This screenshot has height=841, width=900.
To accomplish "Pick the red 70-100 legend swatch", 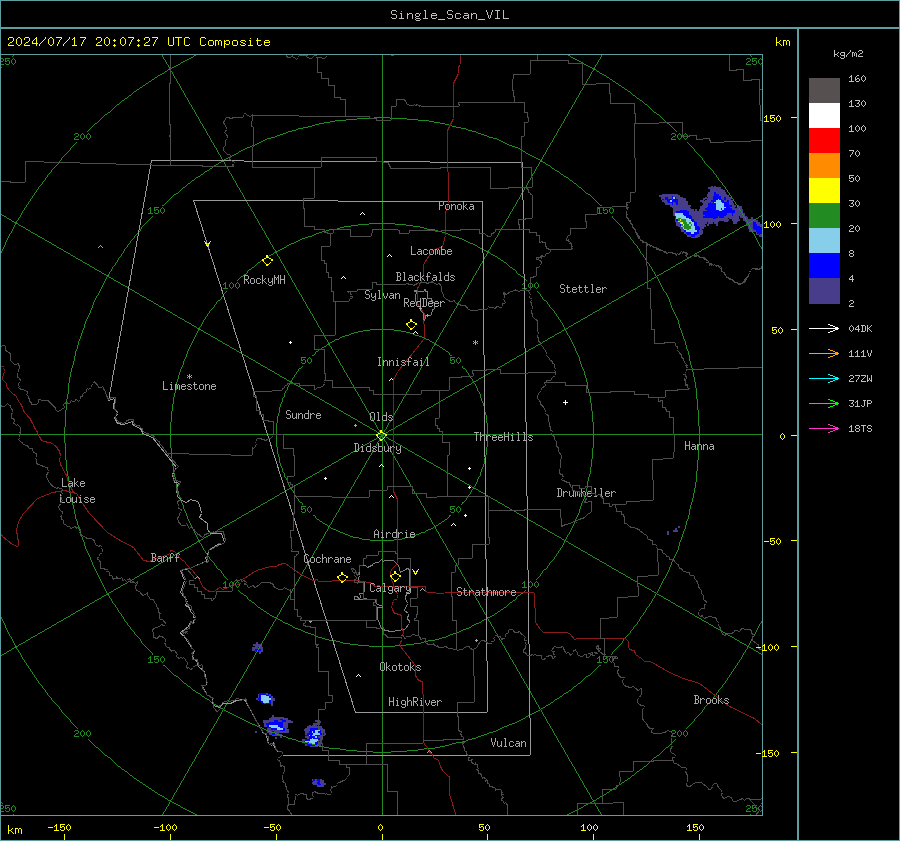I will coord(824,140).
